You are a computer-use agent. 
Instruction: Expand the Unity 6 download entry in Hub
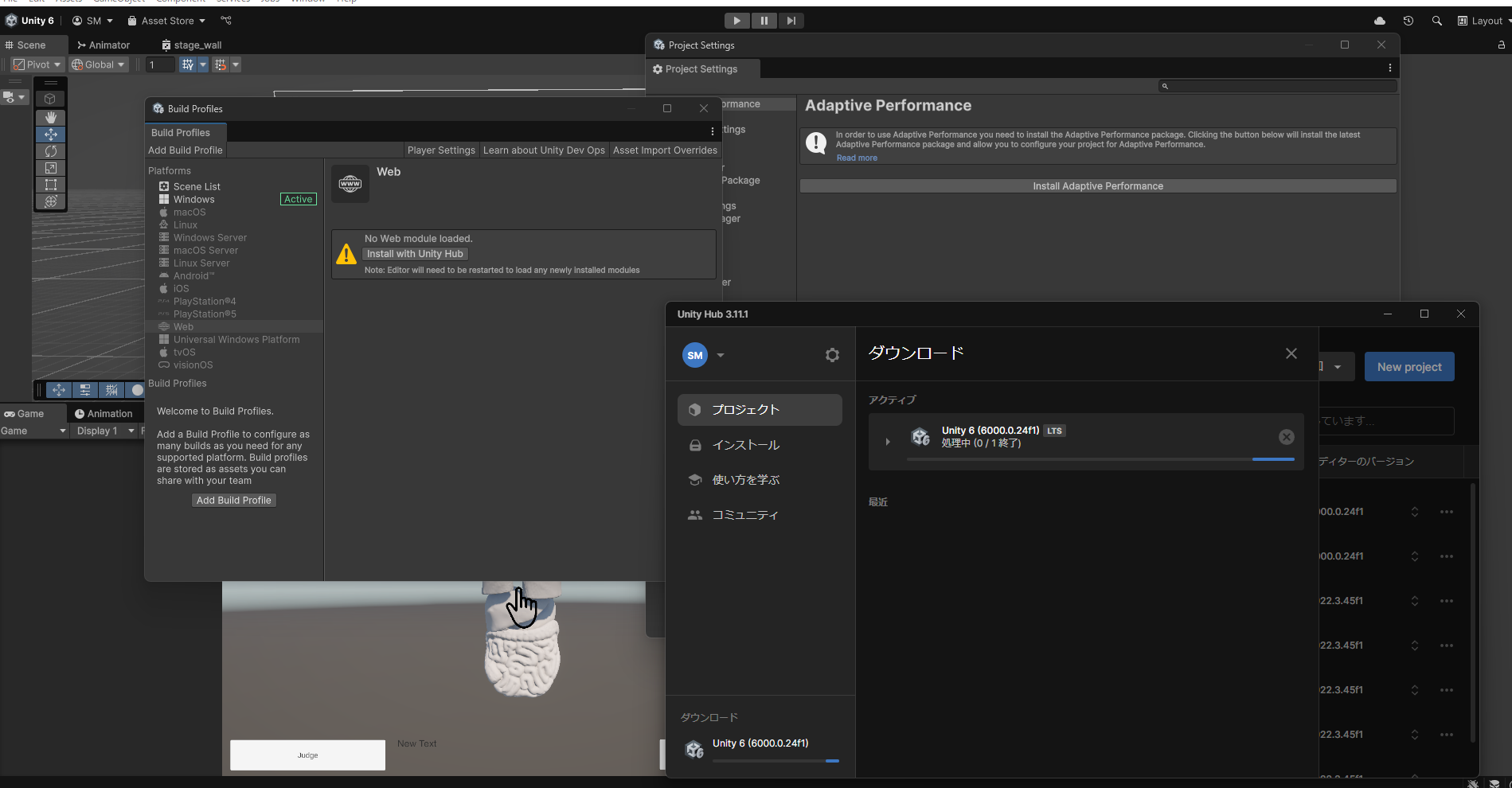[x=887, y=441]
